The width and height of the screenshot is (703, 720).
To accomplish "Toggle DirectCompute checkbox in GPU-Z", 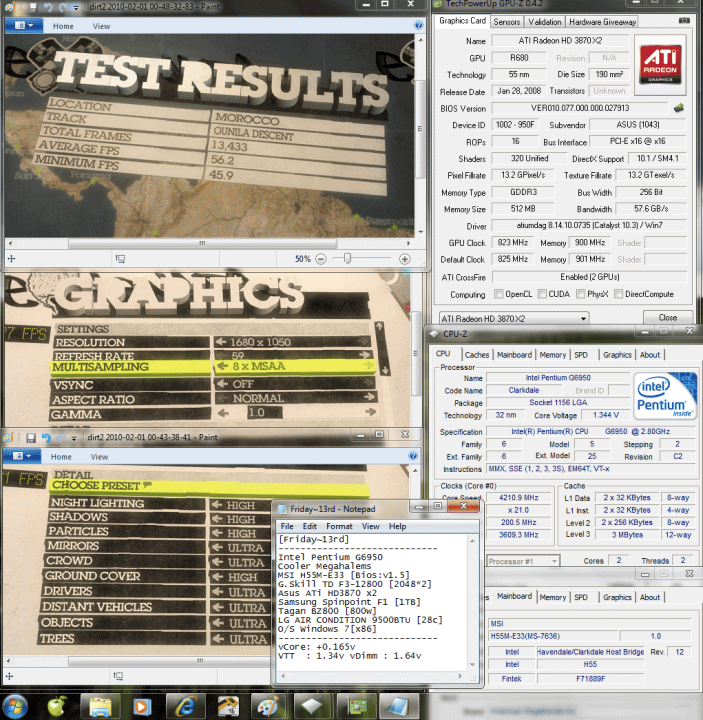I will pyautogui.click(x=619, y=294).
